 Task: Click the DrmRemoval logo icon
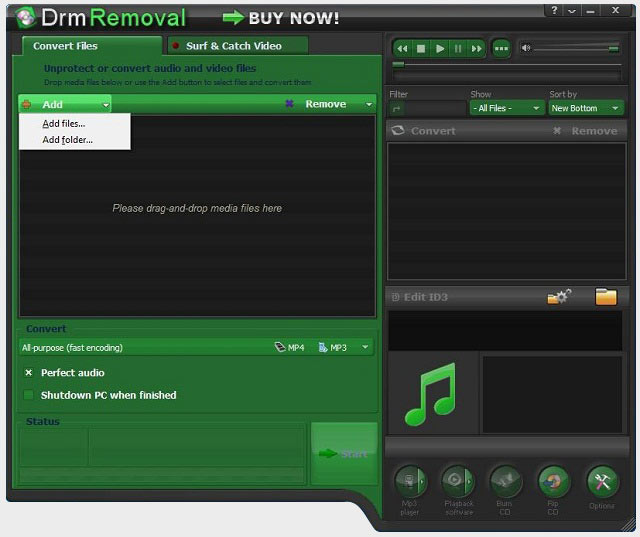26,18
